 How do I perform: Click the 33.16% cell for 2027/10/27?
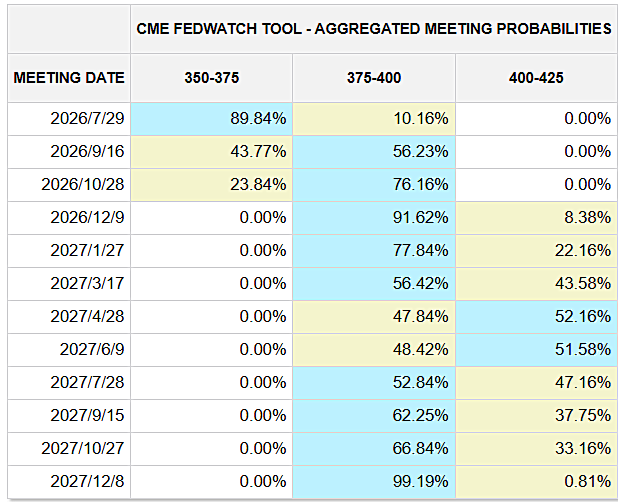coord(536,449)
